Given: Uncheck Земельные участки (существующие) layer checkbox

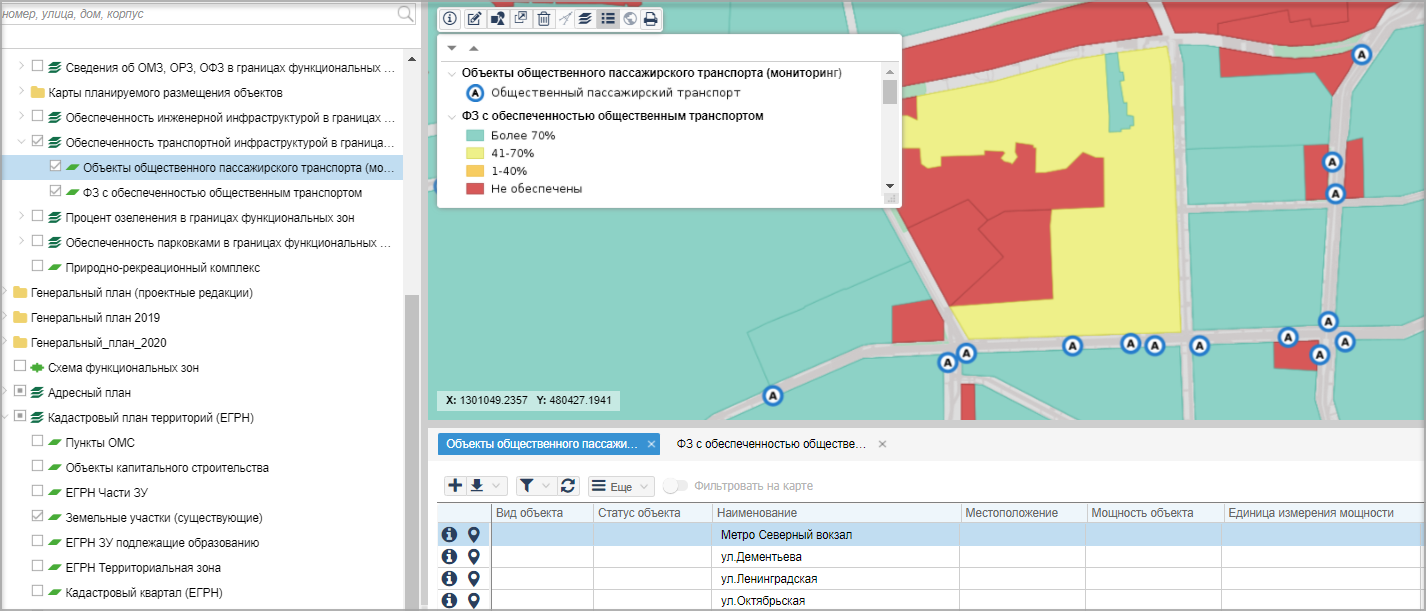Looking at the screenshot, I should (38, 517).
